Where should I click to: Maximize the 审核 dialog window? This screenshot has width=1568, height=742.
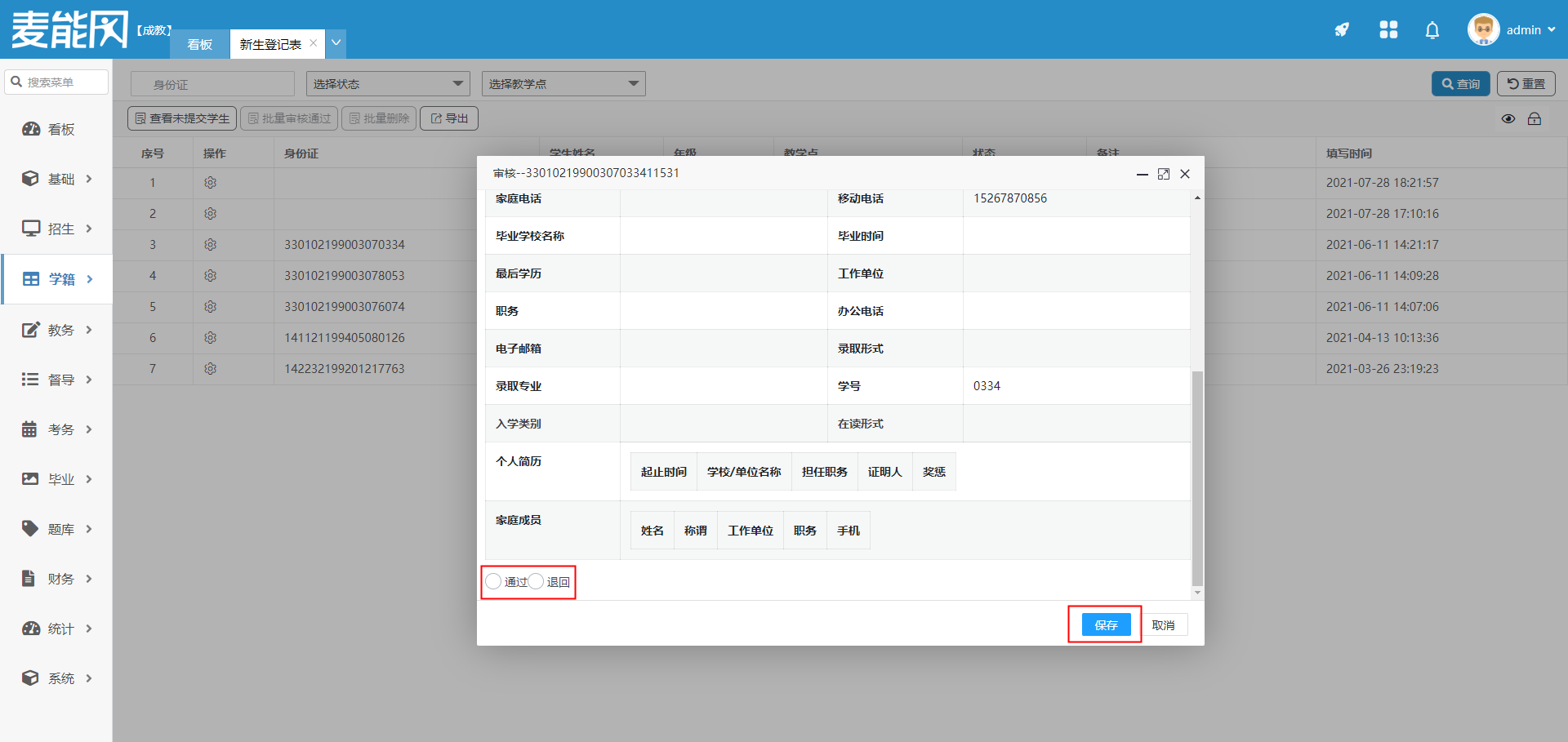[1164, 174]
